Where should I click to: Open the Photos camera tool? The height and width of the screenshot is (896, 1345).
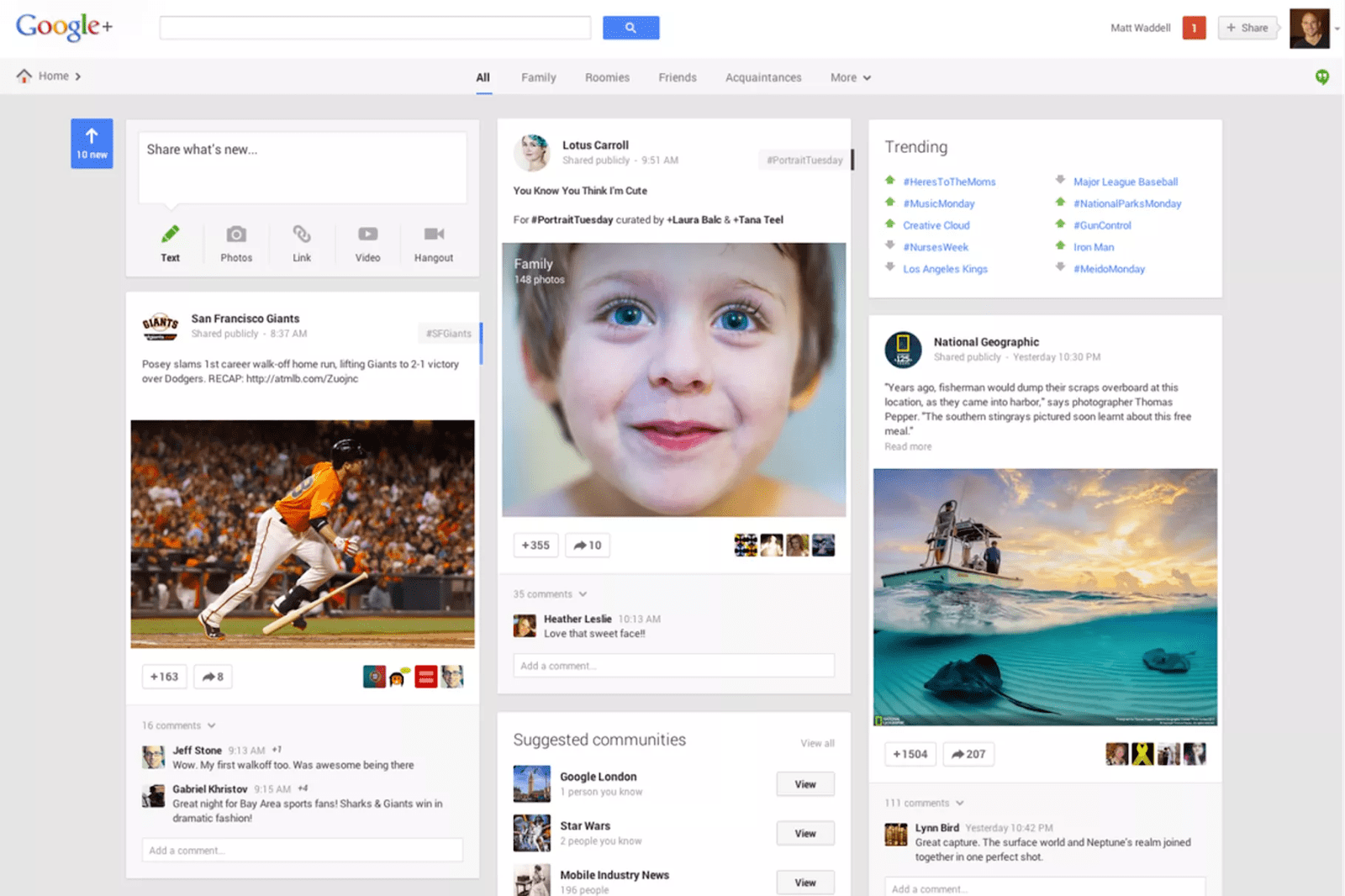[x=236, y=243]
